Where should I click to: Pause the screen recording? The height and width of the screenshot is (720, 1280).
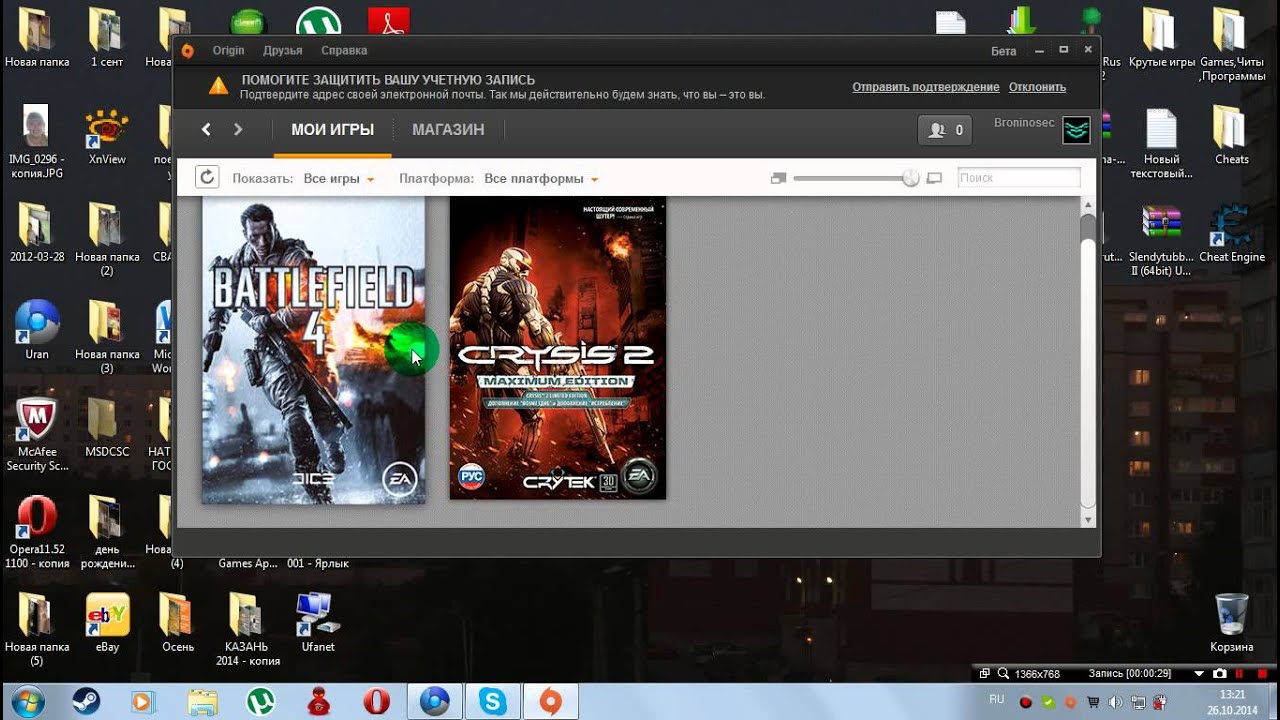(1238, 674)
